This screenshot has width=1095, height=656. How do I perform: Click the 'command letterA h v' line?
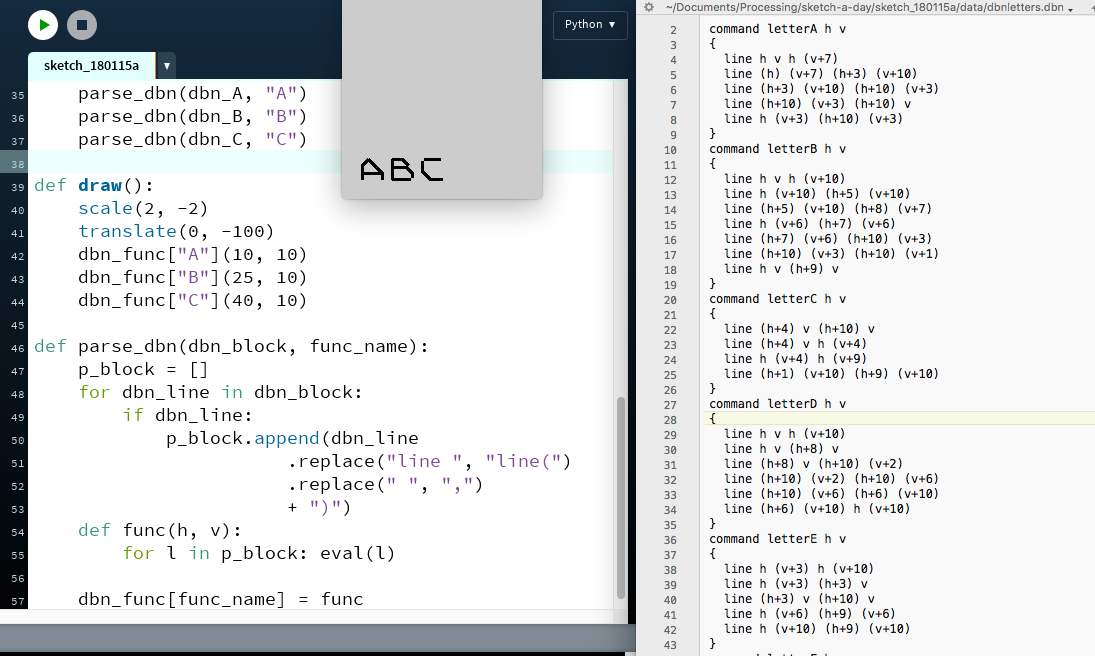(777, 29)
